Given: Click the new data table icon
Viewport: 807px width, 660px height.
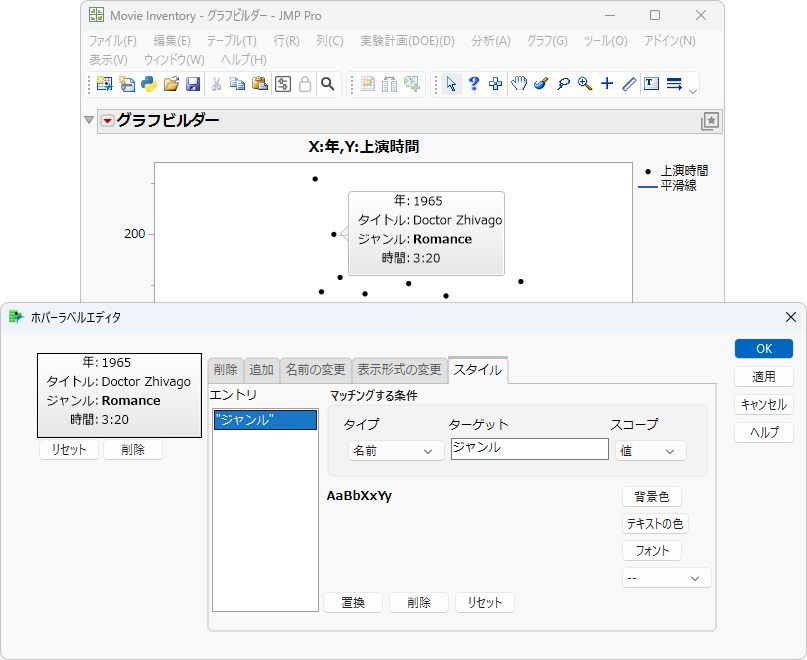Looking at the screenshot, I should tap(104, 83).
